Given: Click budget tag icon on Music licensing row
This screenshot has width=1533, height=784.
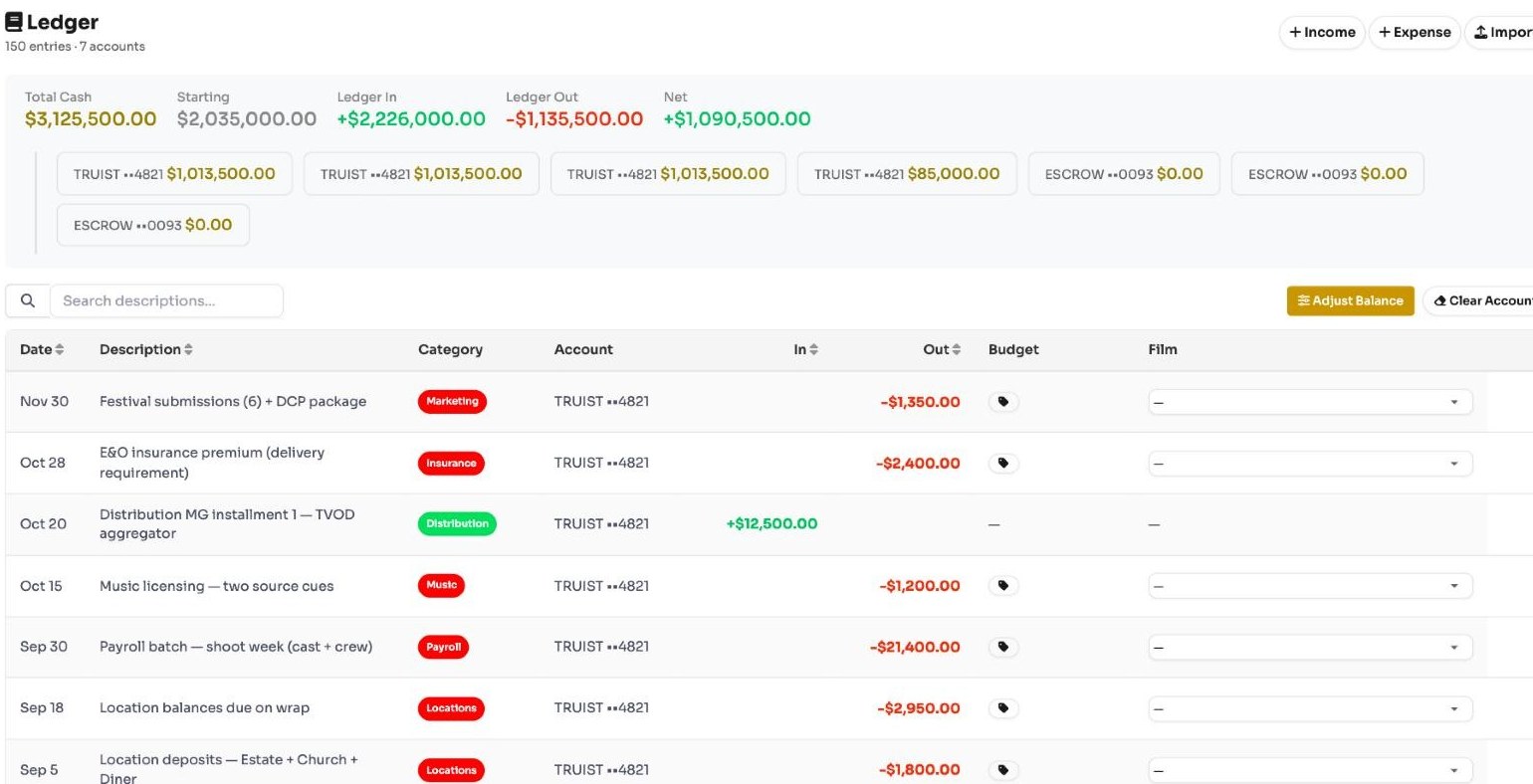Looking at the screenshot, I should pos(1003,586).
